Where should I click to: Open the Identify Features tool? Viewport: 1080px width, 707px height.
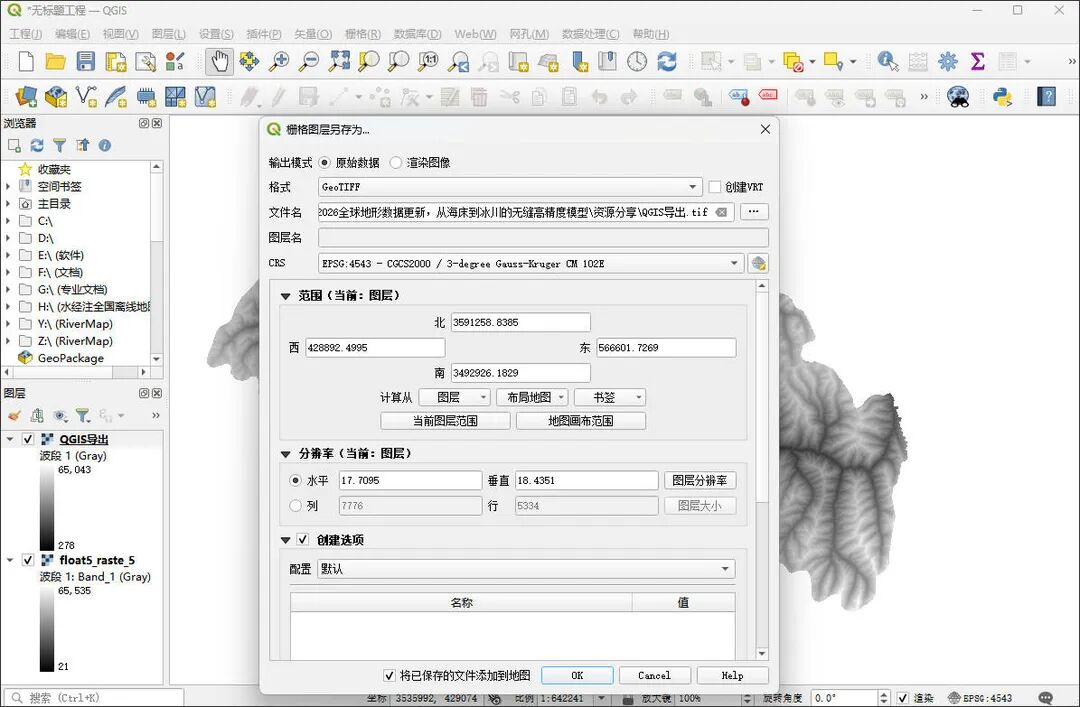coord(888,61)
